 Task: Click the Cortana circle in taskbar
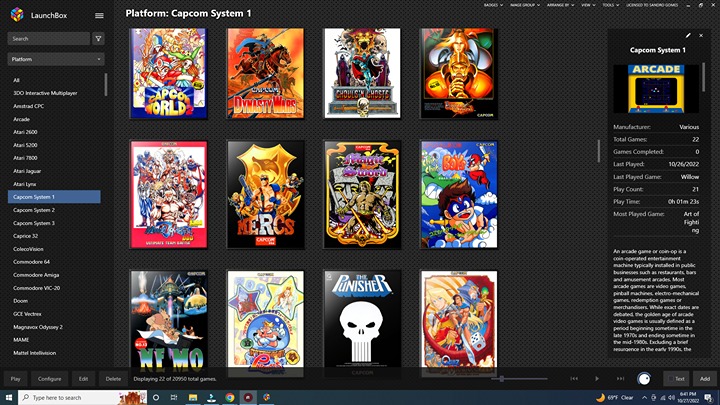point(156,397)
